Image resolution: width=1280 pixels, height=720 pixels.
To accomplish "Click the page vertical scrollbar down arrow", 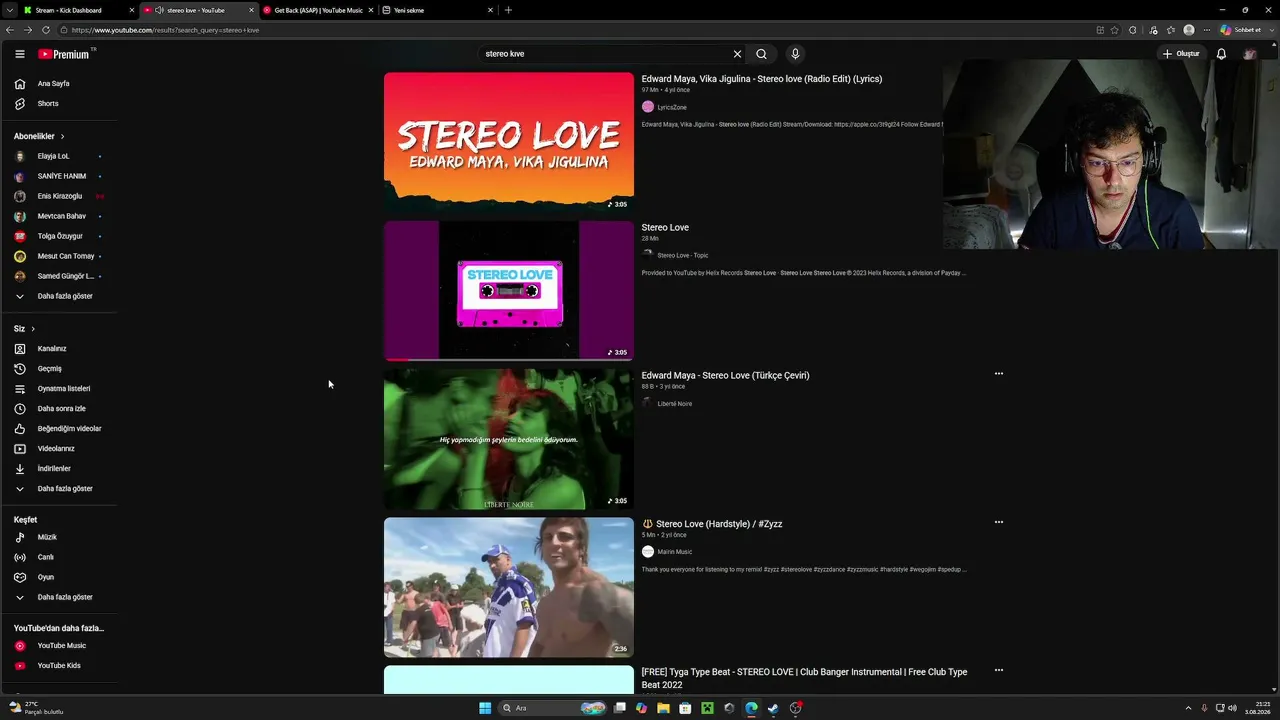I will (1273, 689).
